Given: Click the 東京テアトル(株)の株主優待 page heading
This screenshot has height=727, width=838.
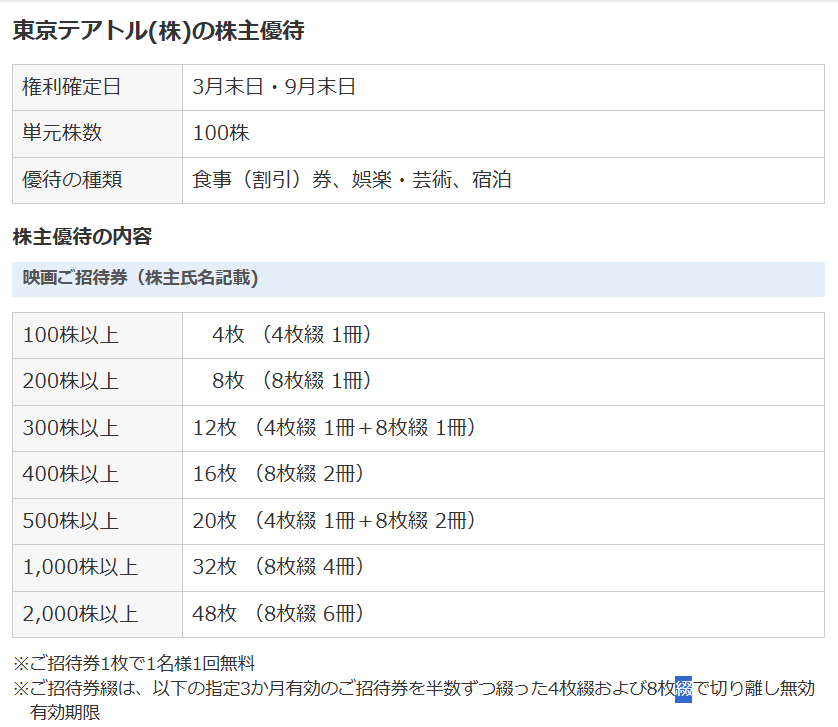Looking at the screenshot, I should tap(158, 31).
